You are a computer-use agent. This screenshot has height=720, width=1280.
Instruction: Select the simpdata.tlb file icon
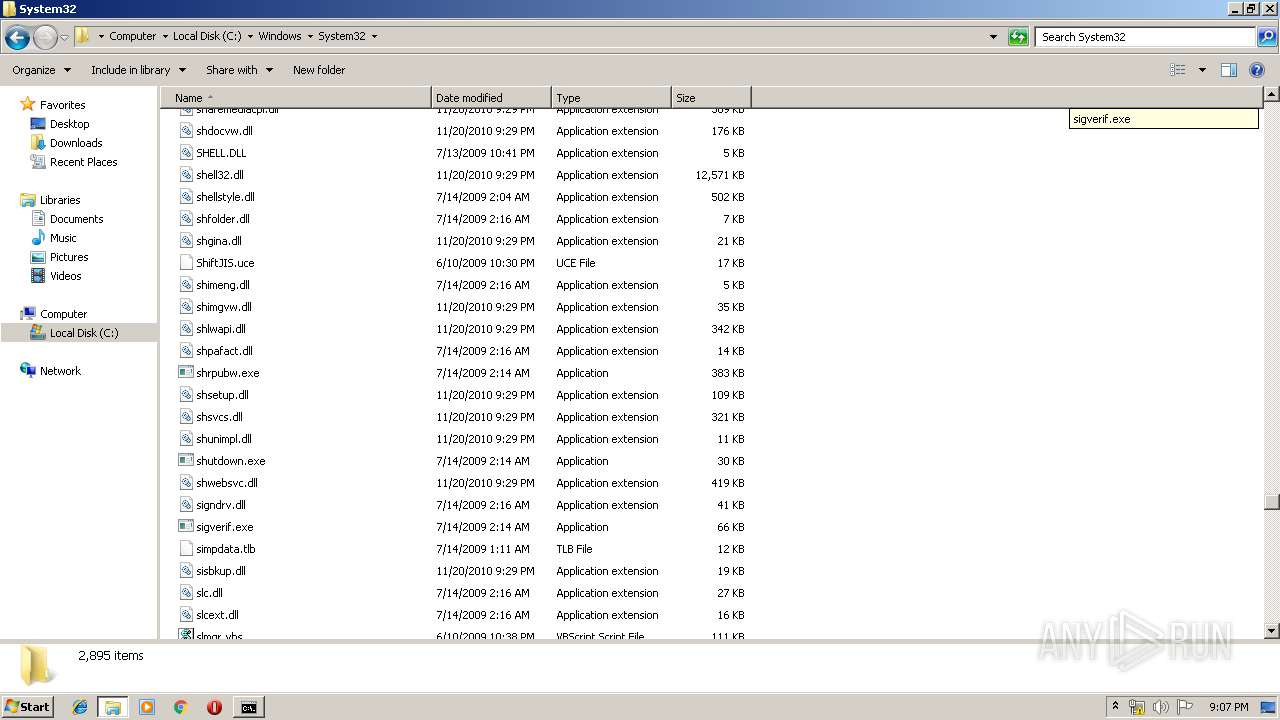[186, 549]
